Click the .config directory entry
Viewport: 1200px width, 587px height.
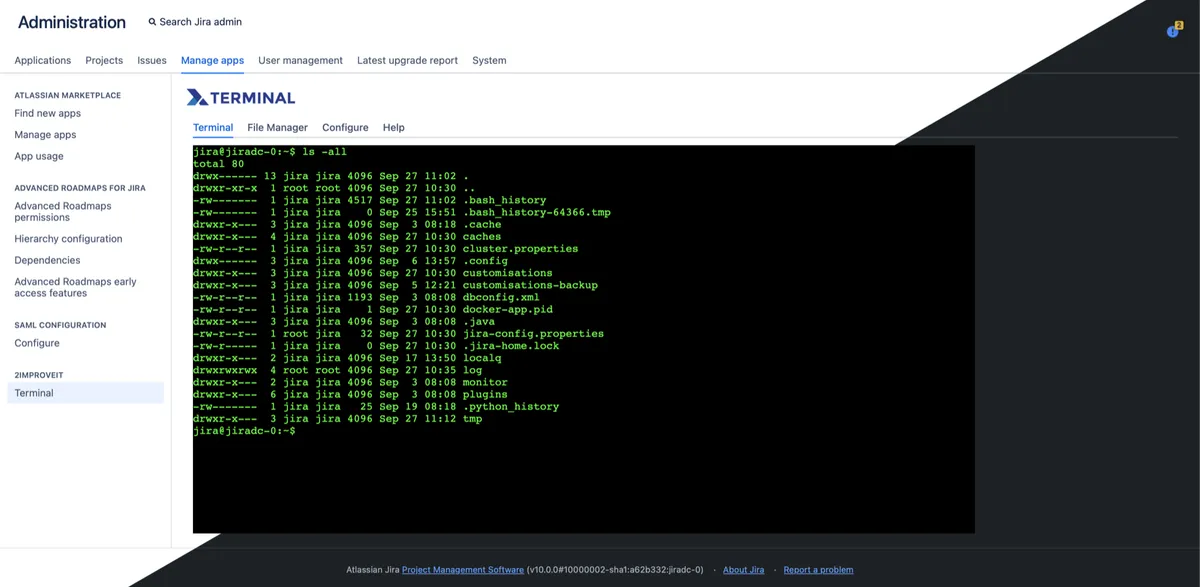tap(485, 261)
